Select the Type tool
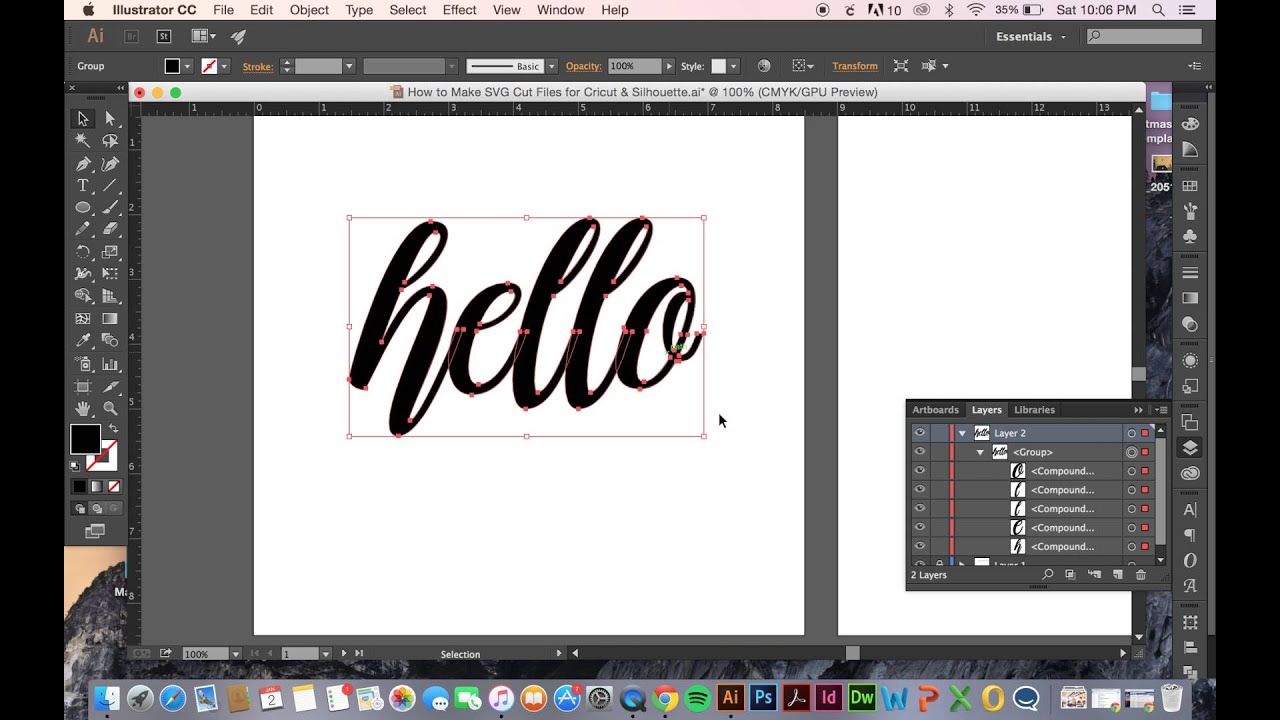Screen dimensions: 1280x720 coord(82,185)
